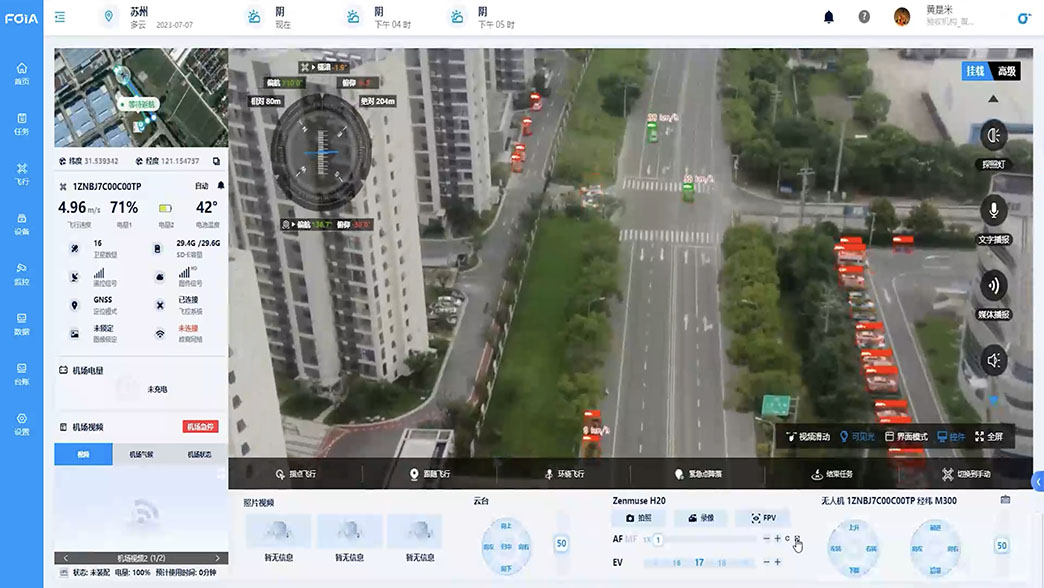Open 飞行 (flight) in the left sidebar
The image size is (1044, 588).
21,174
